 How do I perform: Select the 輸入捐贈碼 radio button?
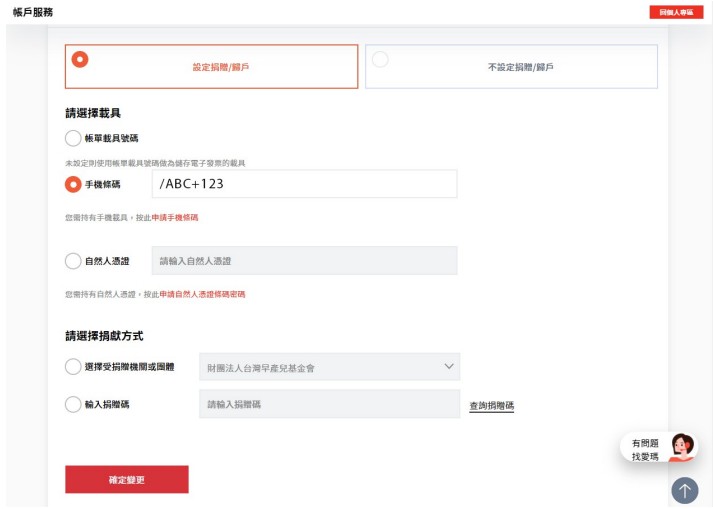click(x=73, y=404)
